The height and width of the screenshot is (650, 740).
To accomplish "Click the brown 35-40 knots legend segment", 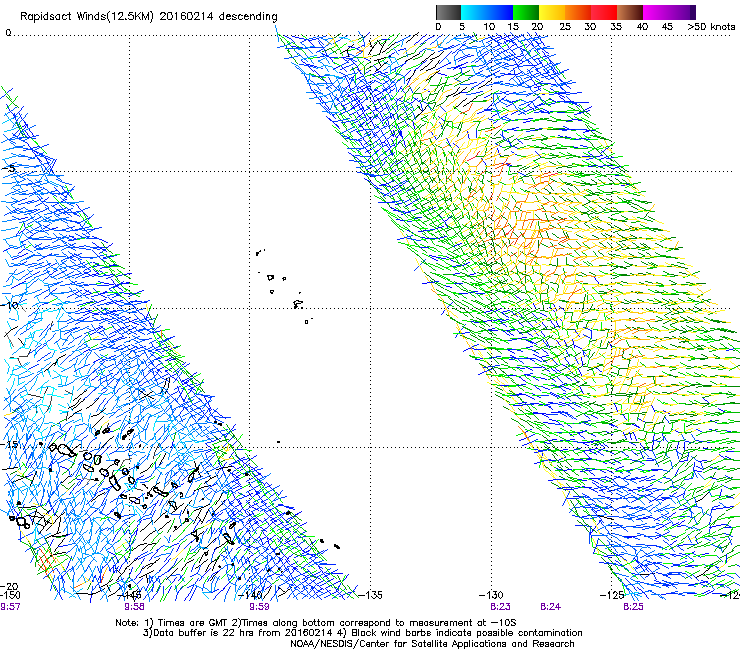I will (630, 12).
